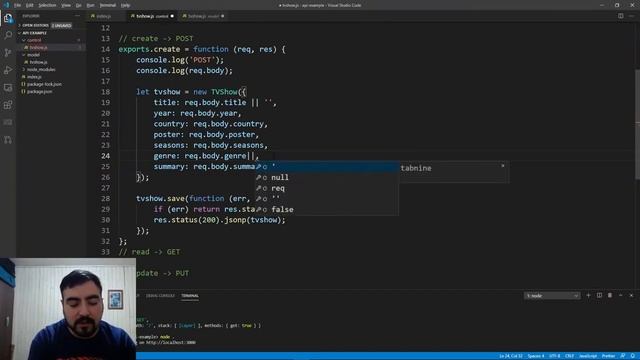Screen dimensions: 640x360
Task: Click the VS Code logo in title bar
Action: 6,5
